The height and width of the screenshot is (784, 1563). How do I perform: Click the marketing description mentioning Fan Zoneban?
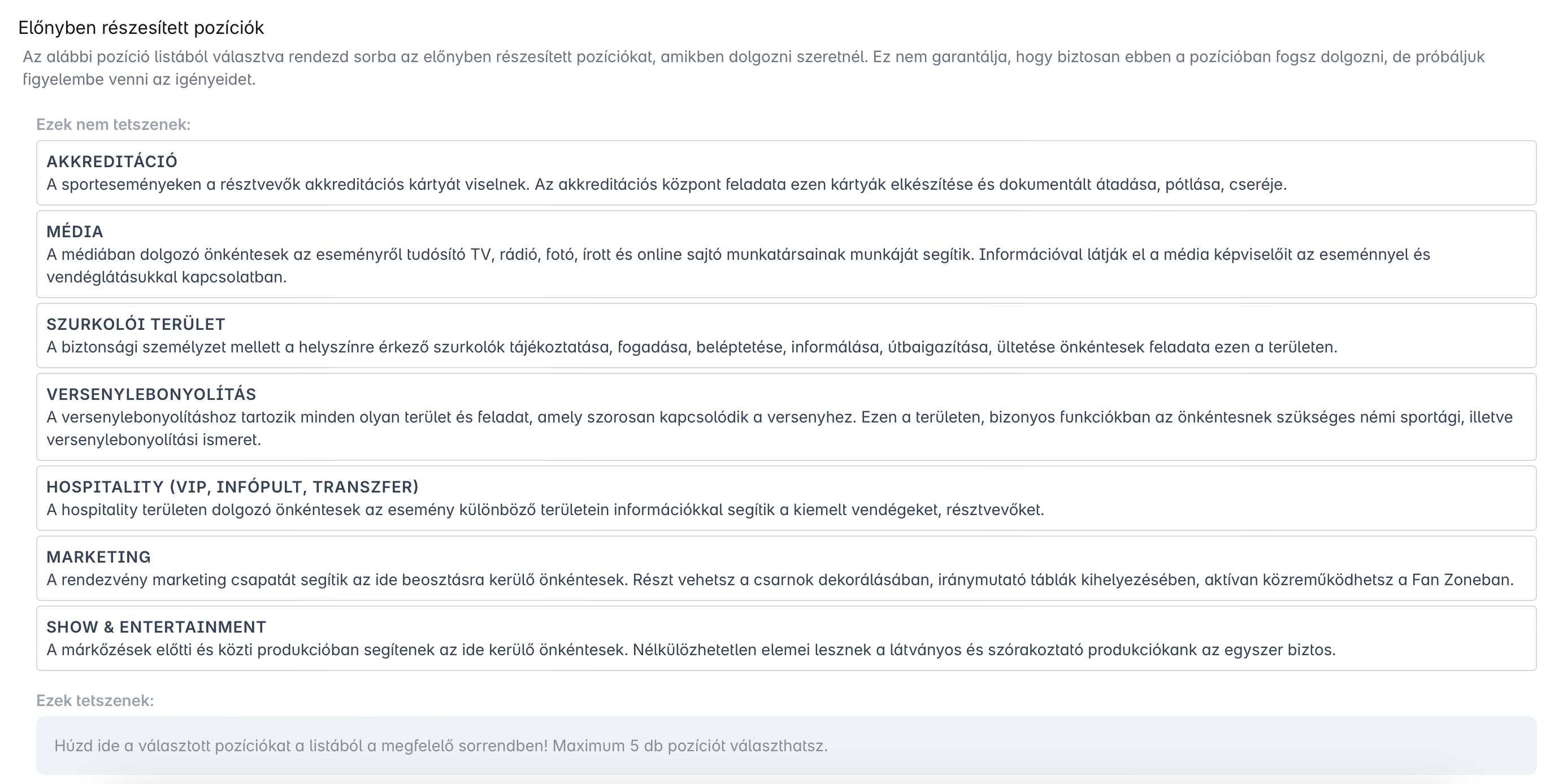pos(779,580)
